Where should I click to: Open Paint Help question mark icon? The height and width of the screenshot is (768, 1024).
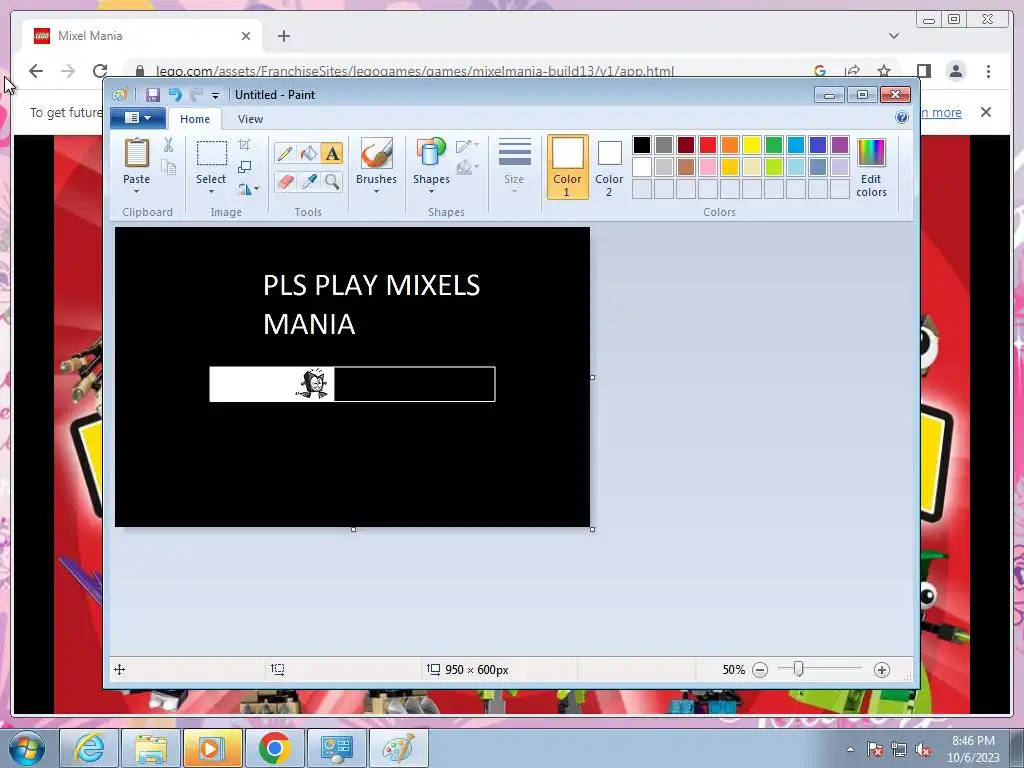[x=902, y=118]
